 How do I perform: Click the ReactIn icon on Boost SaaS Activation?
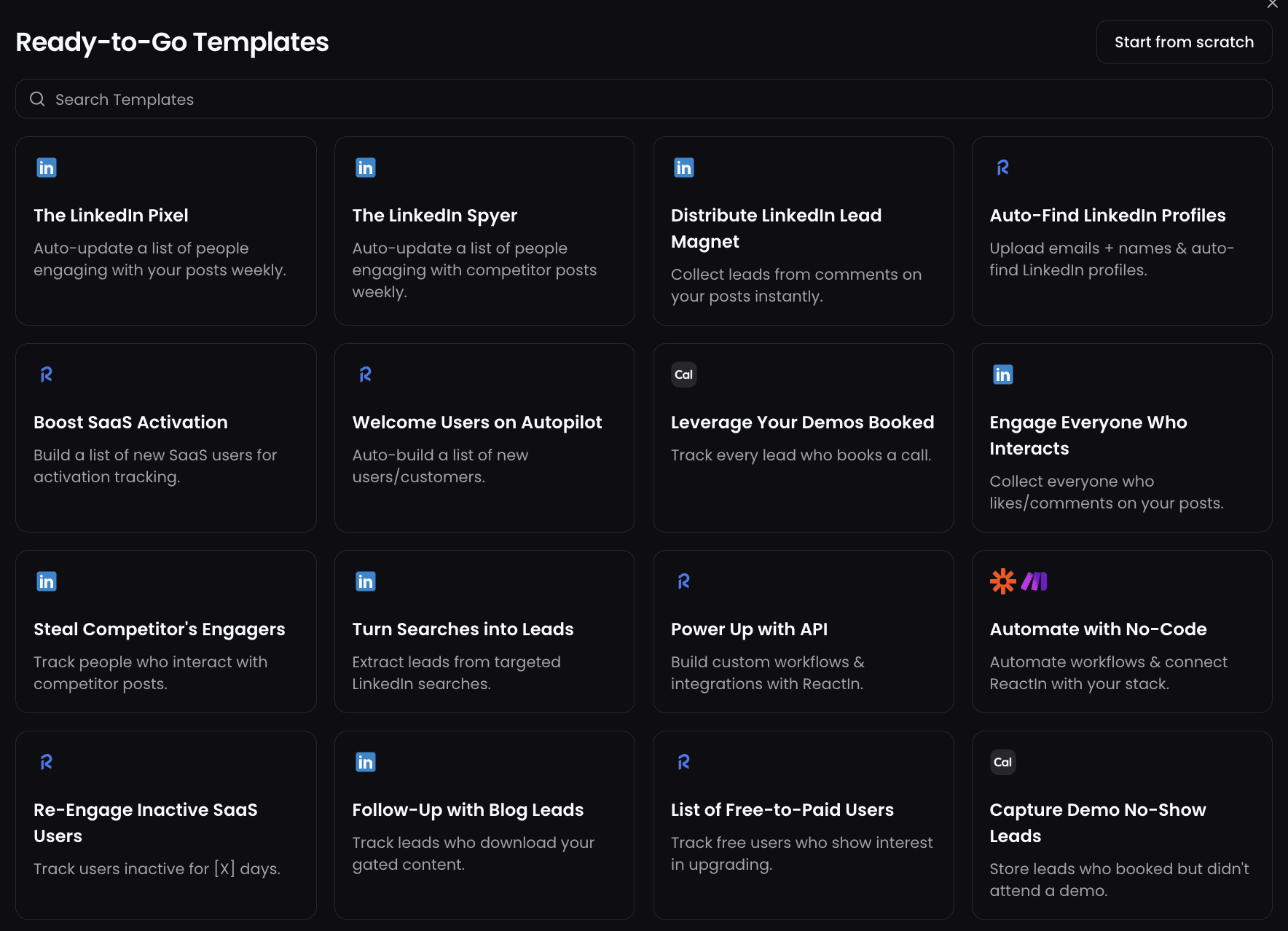click(x=46, y=374)
